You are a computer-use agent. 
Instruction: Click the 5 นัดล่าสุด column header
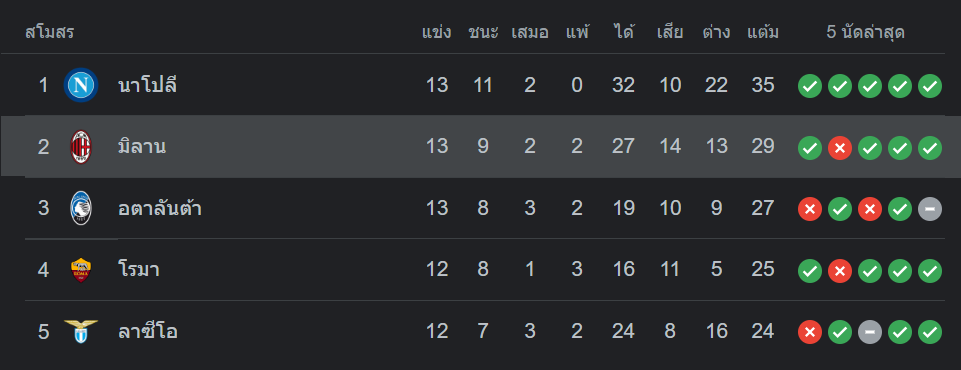(x=865, y=32)
